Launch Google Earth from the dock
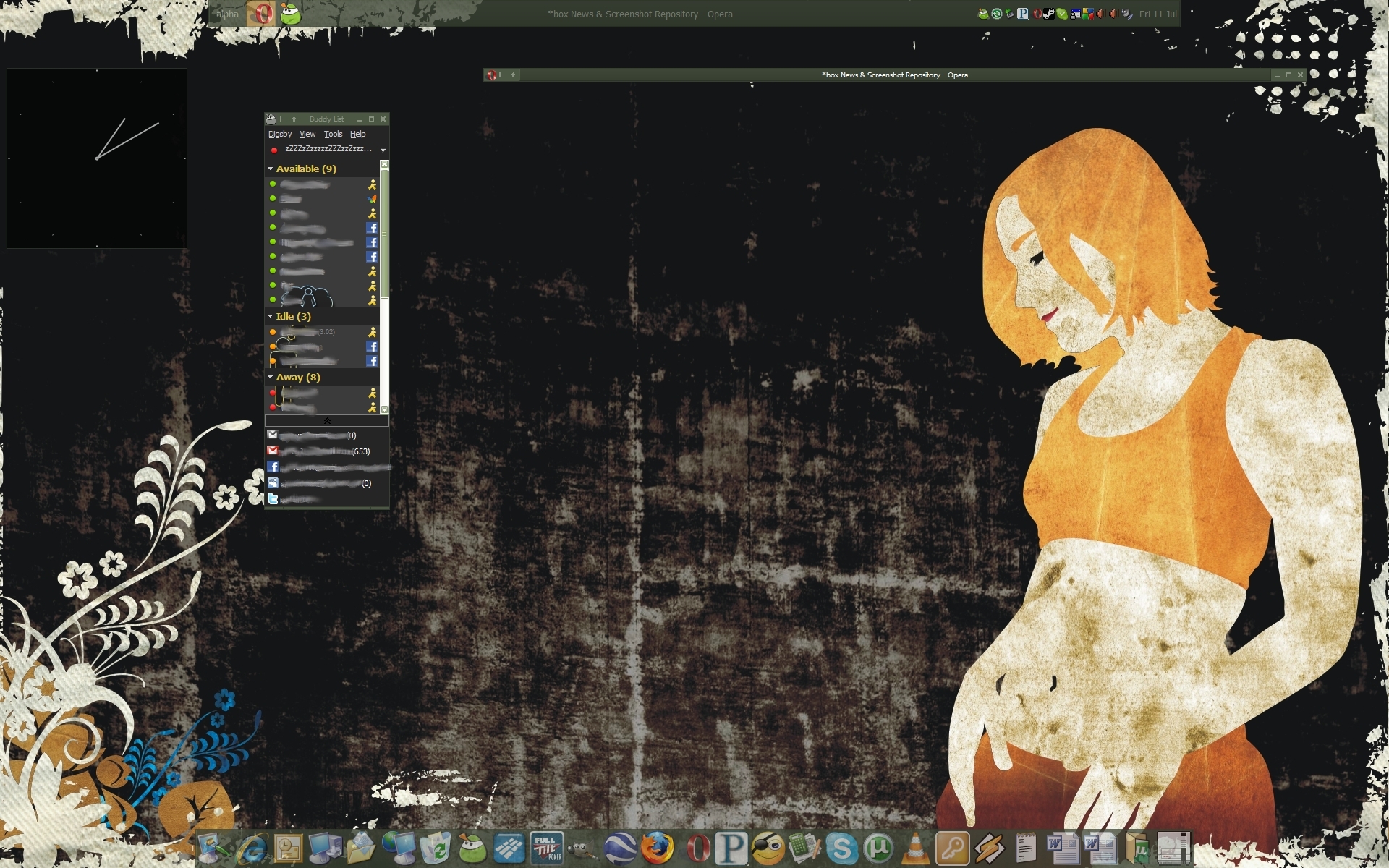The width and height of the screenshot is (1389, 868). click(x=620, y=848)
